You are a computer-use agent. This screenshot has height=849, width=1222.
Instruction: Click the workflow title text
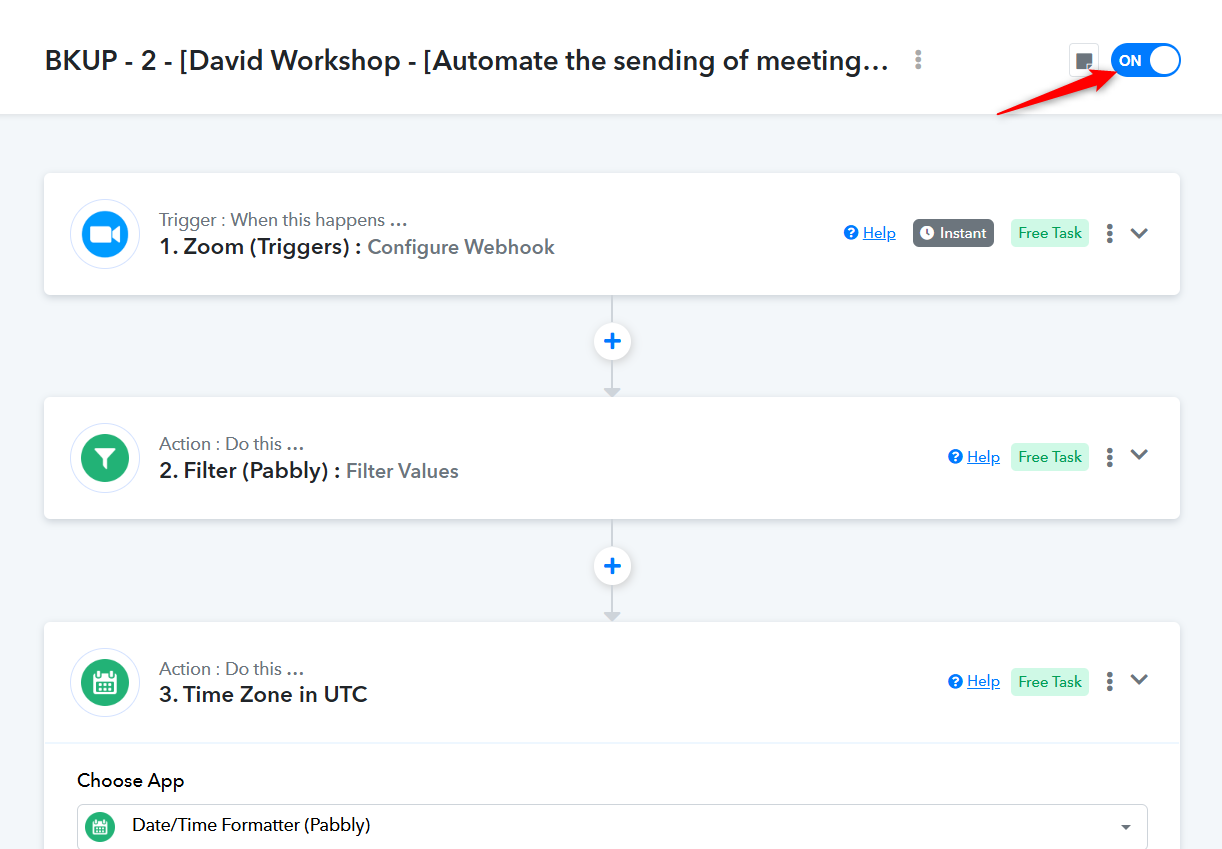[466, 61]
